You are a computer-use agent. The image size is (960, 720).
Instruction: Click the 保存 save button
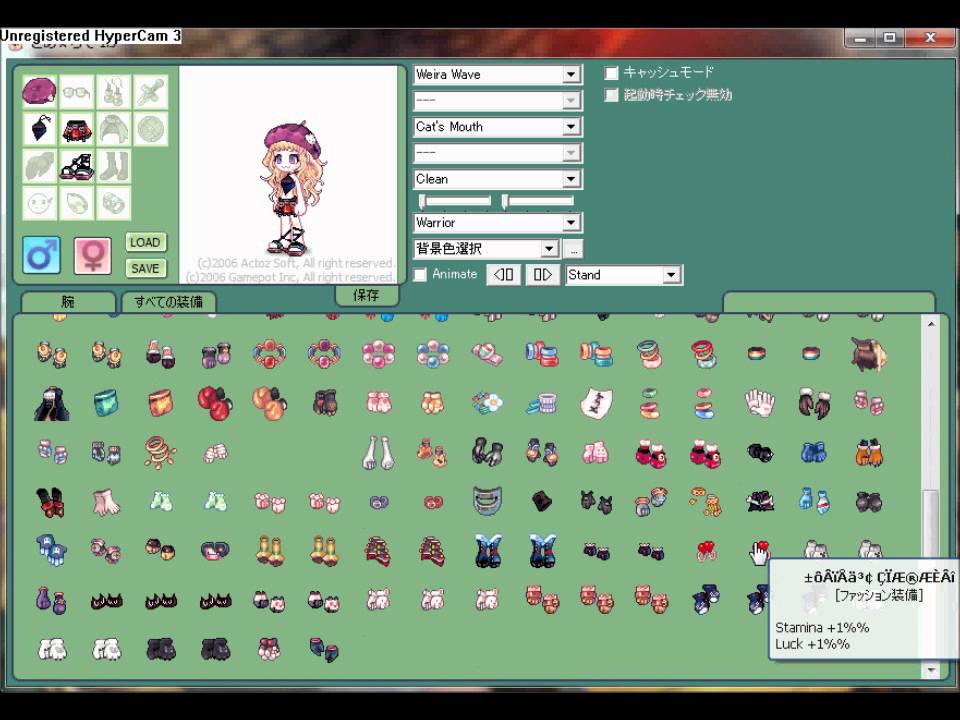tap(366, 296)
